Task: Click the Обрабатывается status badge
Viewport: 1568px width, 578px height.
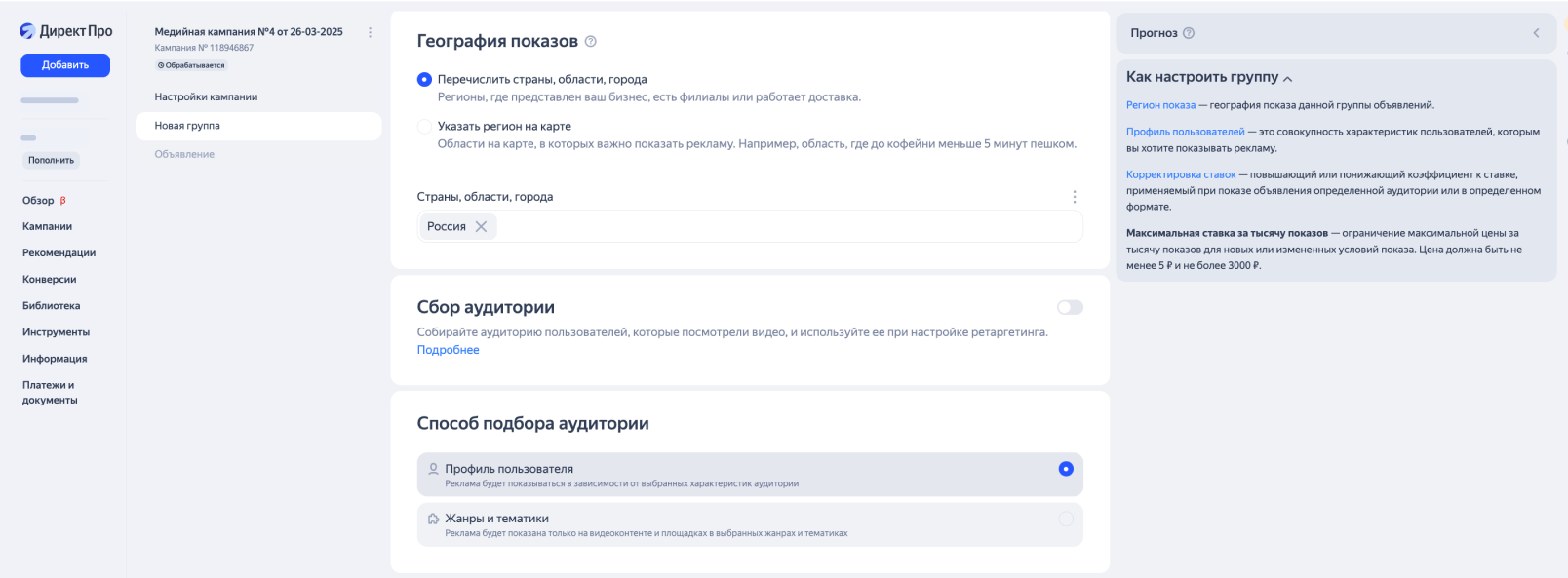Action: click(x=191, y=65)
